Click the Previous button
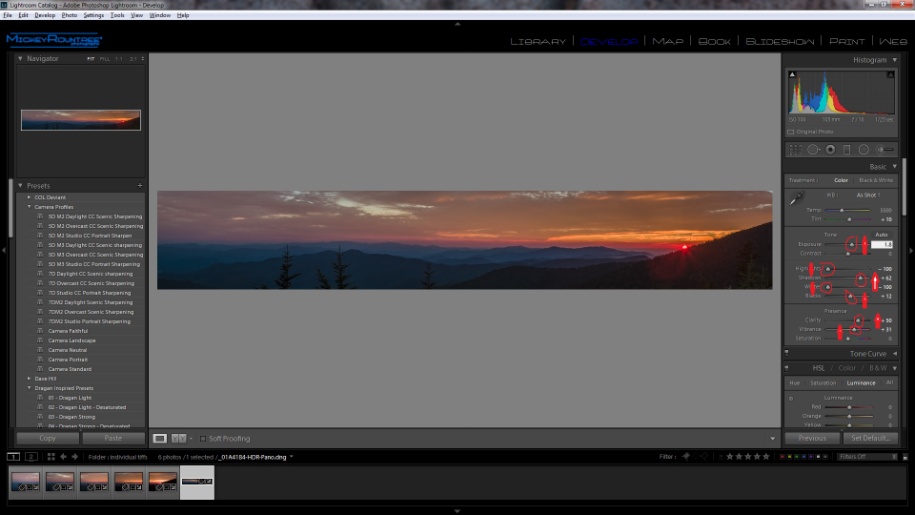915x515 pixels. point(811,438)
